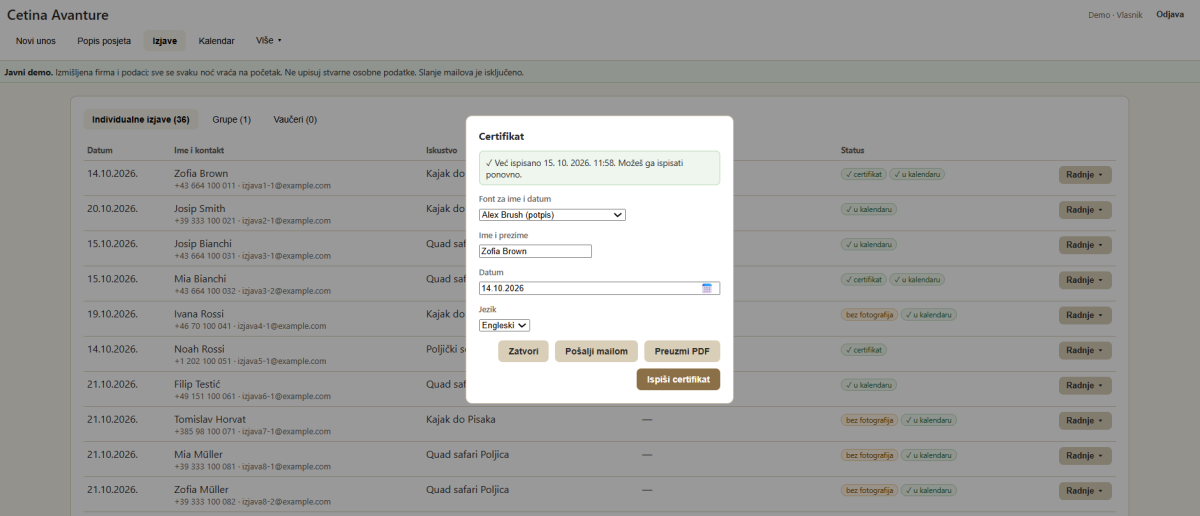This screenshot has height=516, width=1200.
Task: Click Ispiši certifikat button
Action: pos(678,379)
